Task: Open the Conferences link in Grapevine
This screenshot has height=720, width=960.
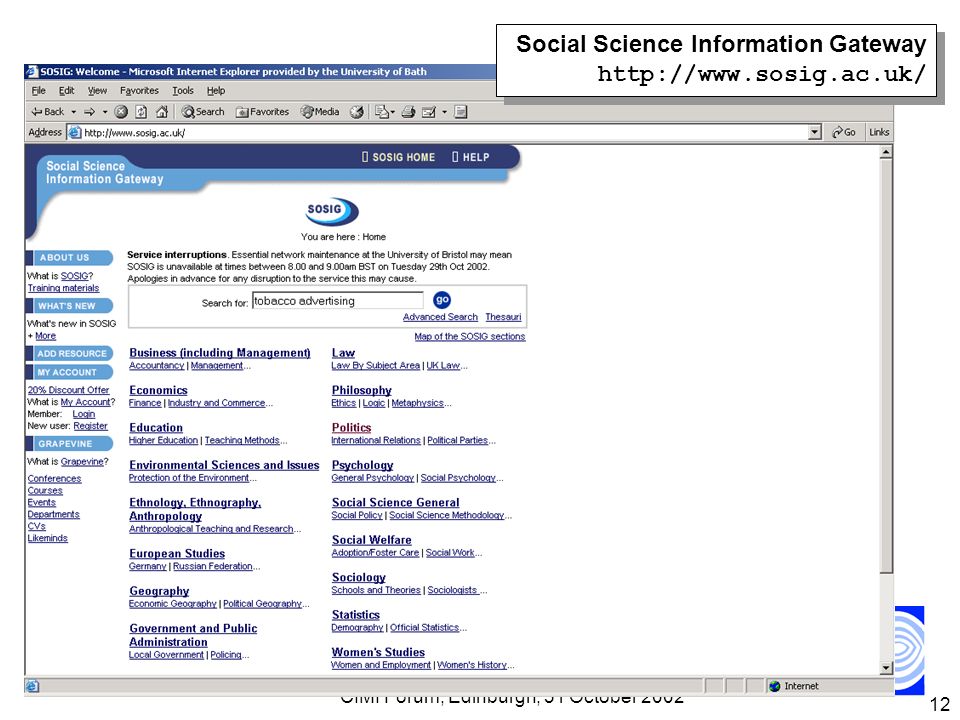Action: pyautogui.click(x=54, y=479)
